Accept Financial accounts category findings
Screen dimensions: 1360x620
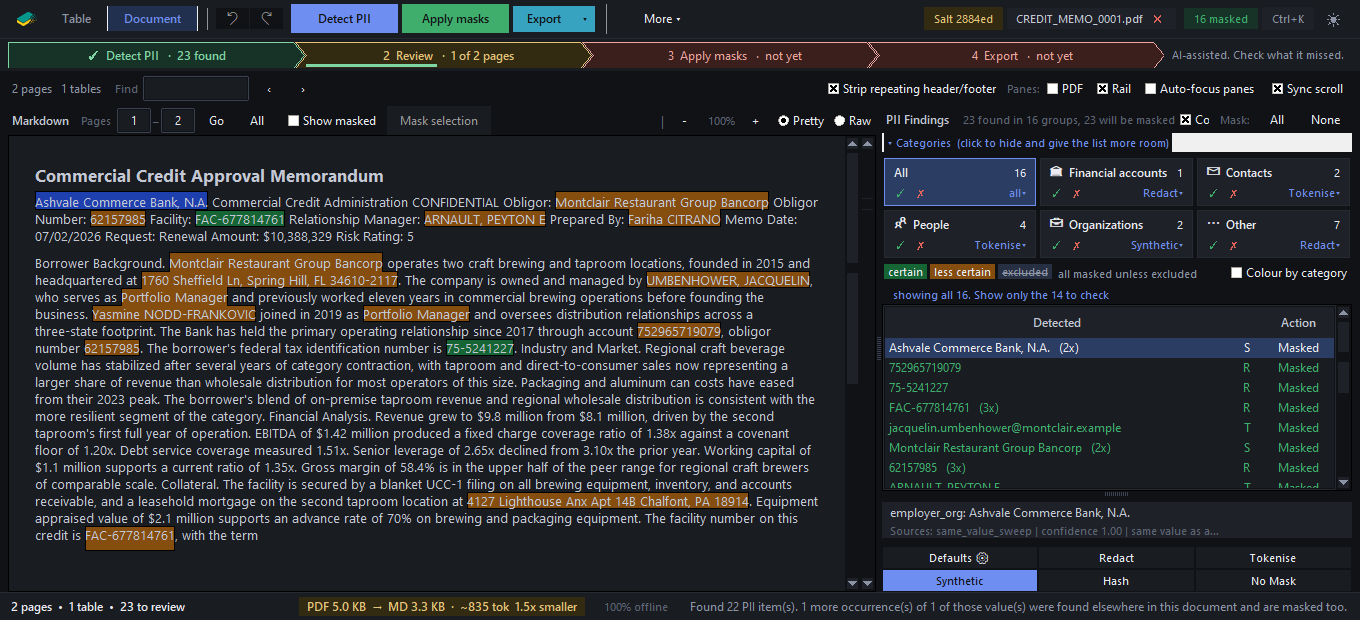pyautogui.click(x=1056, y=193)
